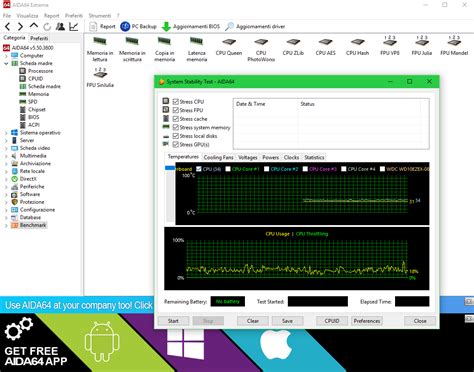Open the Memoria in scrittura benchmark
474x372 pixels.
132,49
